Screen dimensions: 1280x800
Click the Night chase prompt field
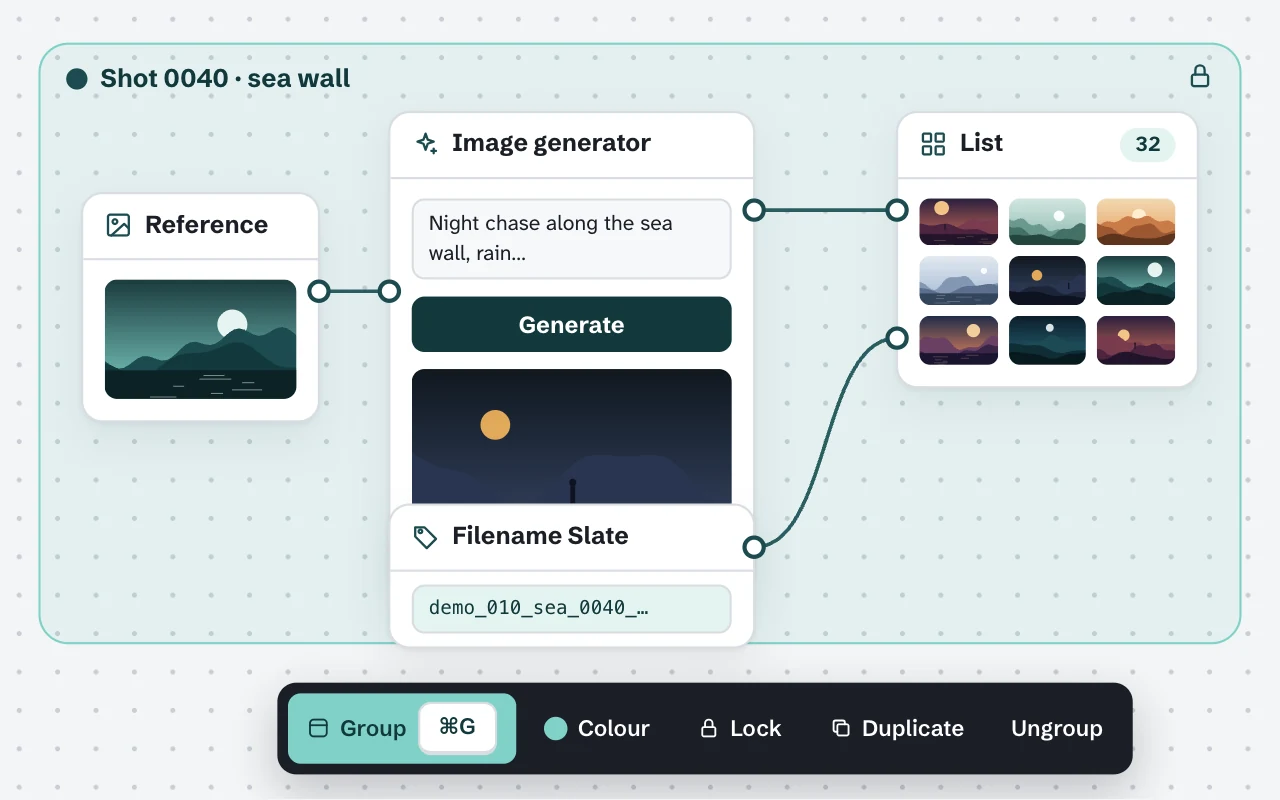click(x=571, y=238)
